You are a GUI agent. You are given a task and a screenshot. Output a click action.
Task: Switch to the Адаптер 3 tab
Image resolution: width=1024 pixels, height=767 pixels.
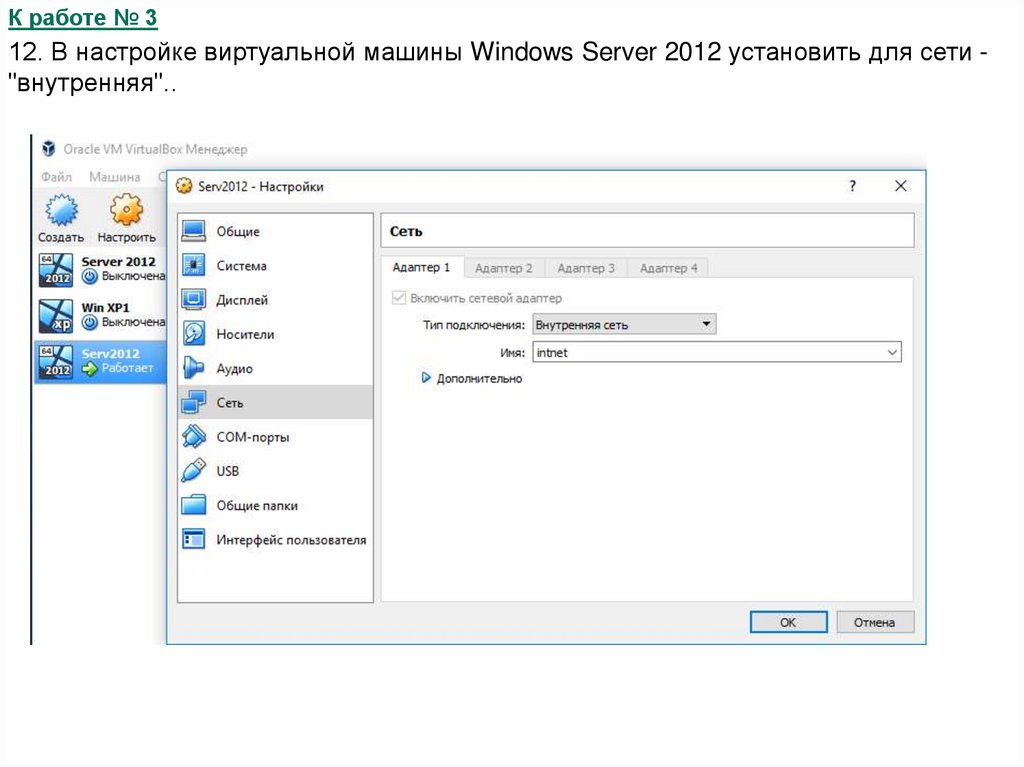click(x=586, y=268)
